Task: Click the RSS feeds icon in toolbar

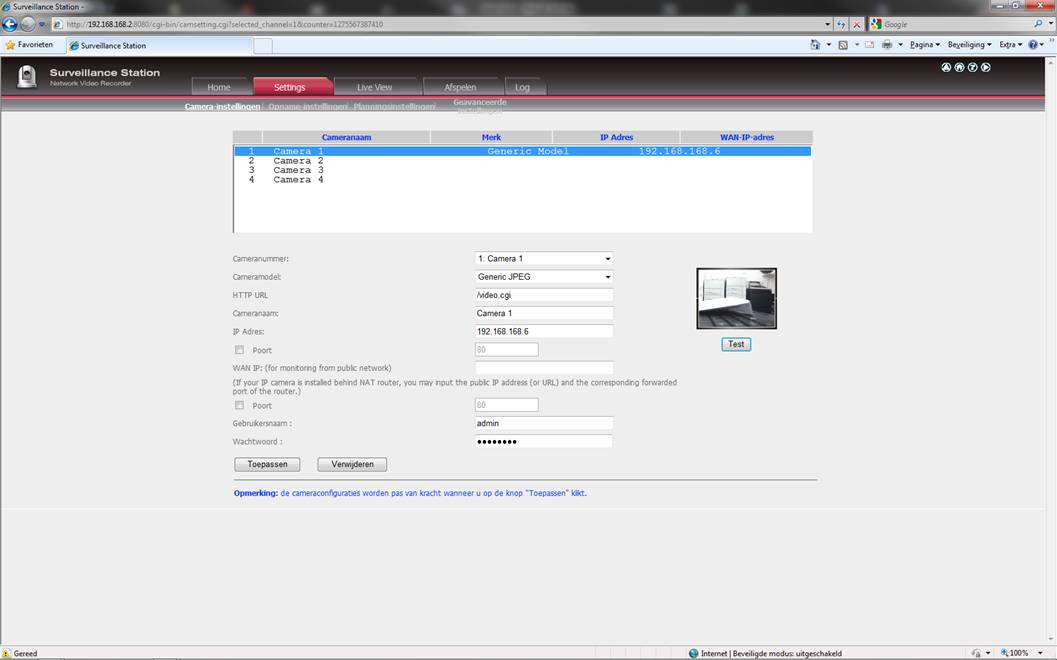Action: (x=843, y=44)
